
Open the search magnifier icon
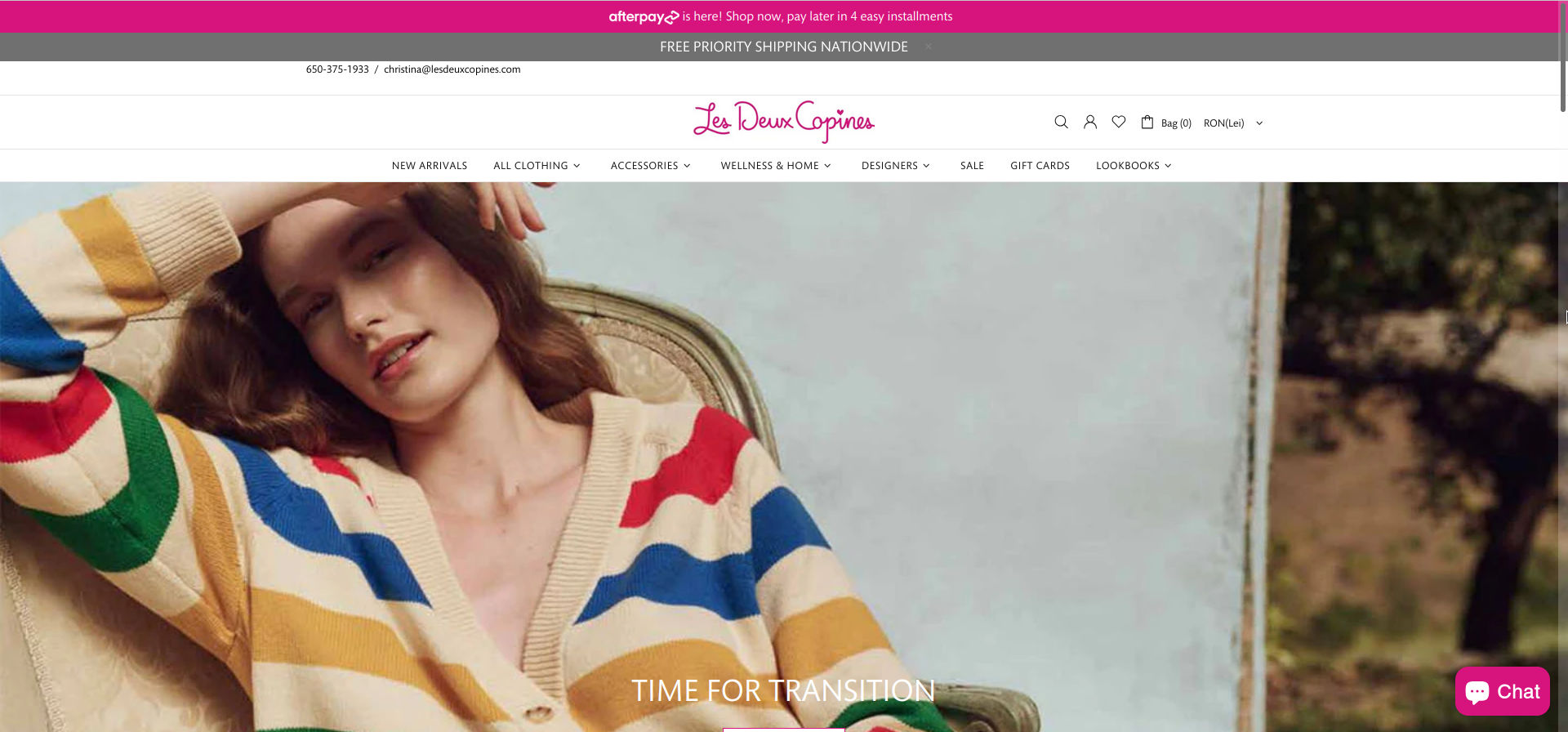(1061, 122)
